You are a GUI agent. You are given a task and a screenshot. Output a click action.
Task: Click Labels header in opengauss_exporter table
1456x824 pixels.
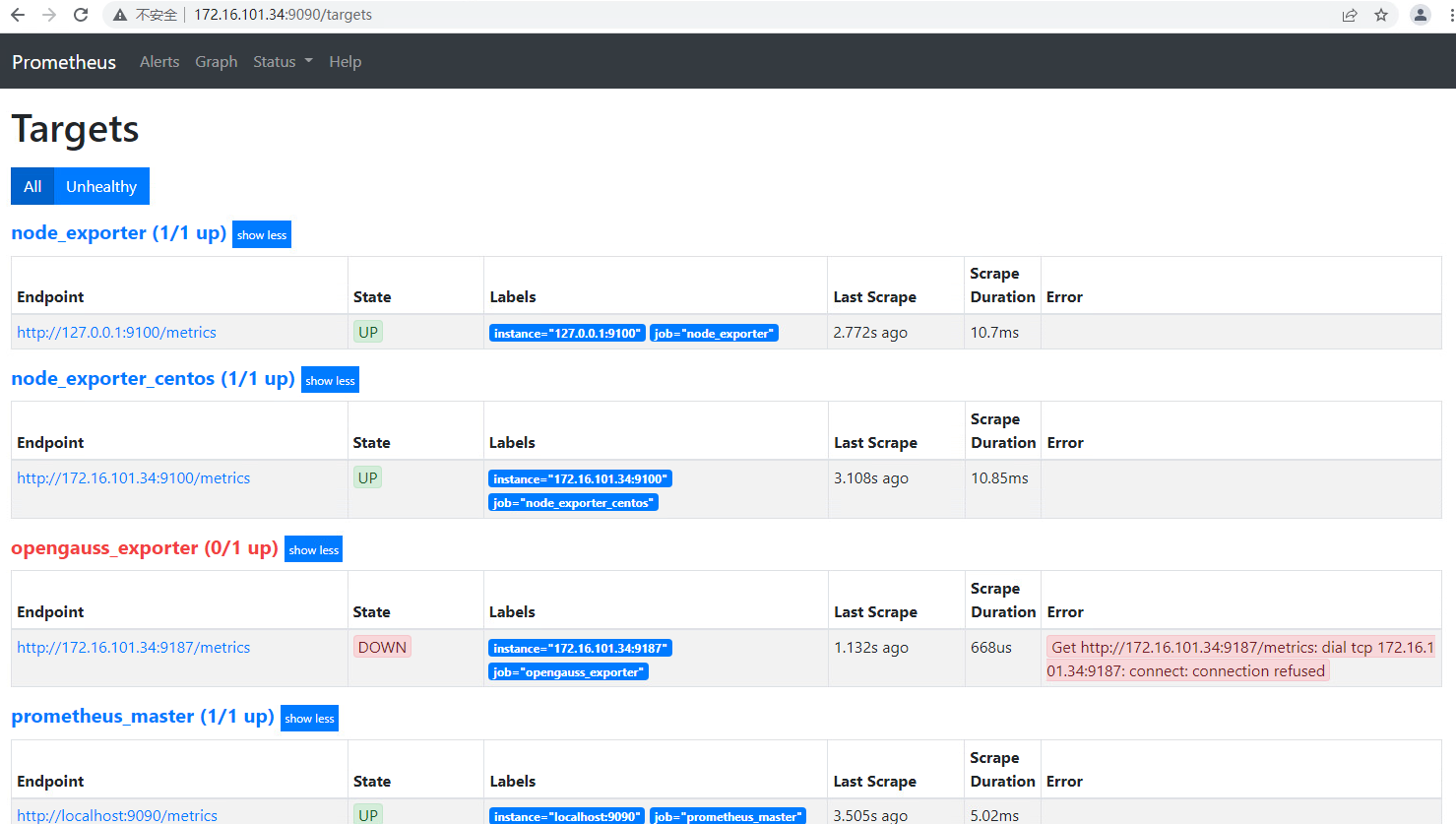(x=512, y=612)
